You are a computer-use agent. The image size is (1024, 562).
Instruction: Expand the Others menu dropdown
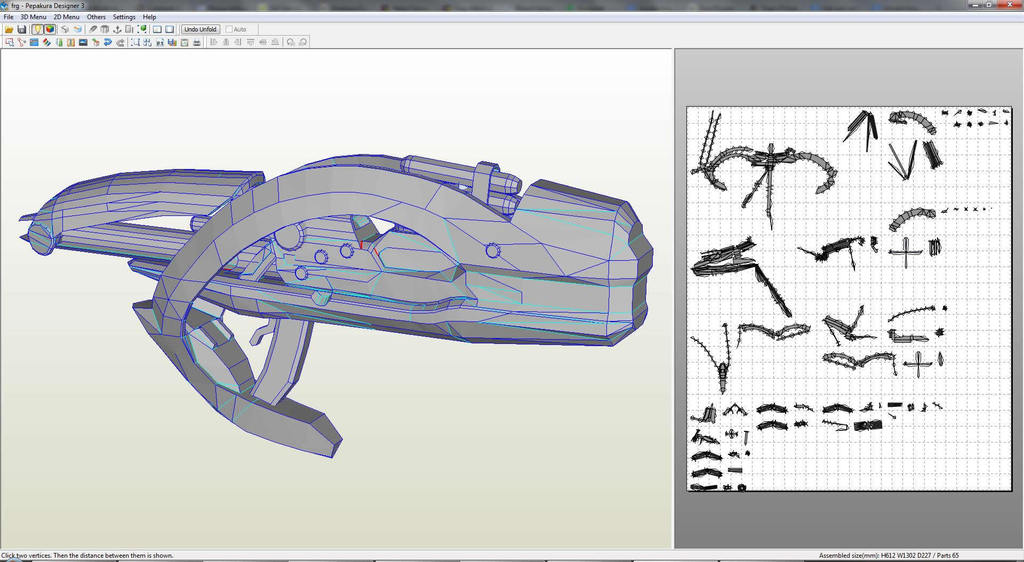tap(96, 17)
